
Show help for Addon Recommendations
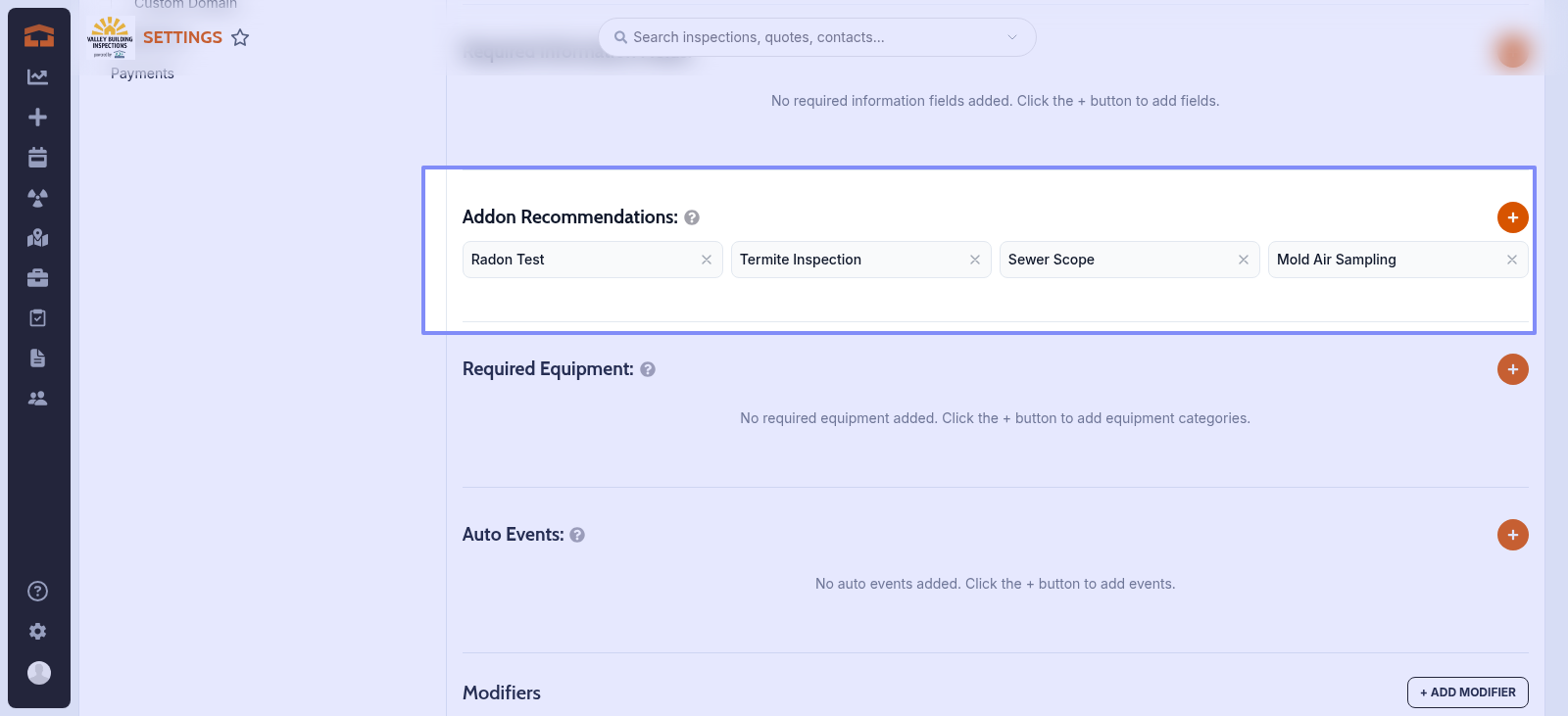[692, 217]
